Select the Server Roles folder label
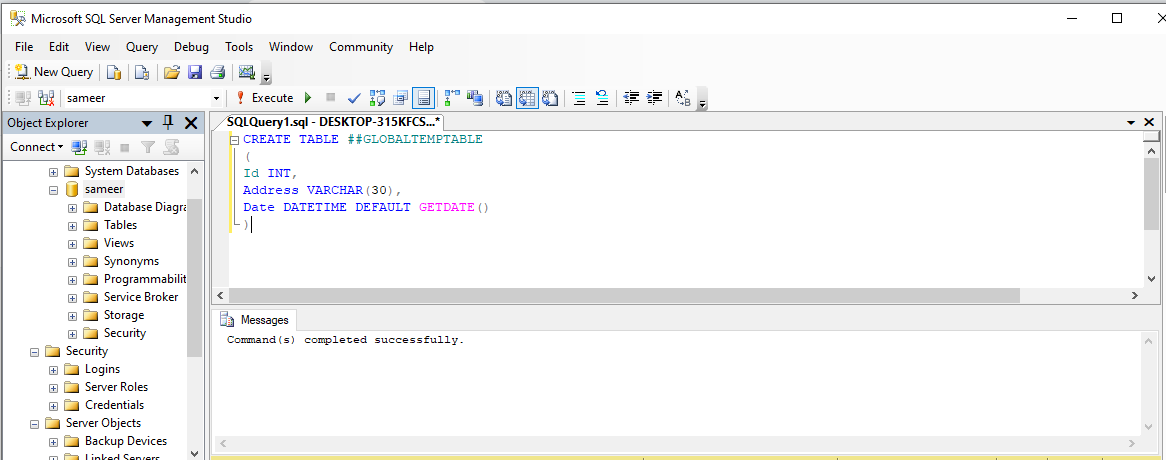The image size is (1166, 460). [116, 386]
